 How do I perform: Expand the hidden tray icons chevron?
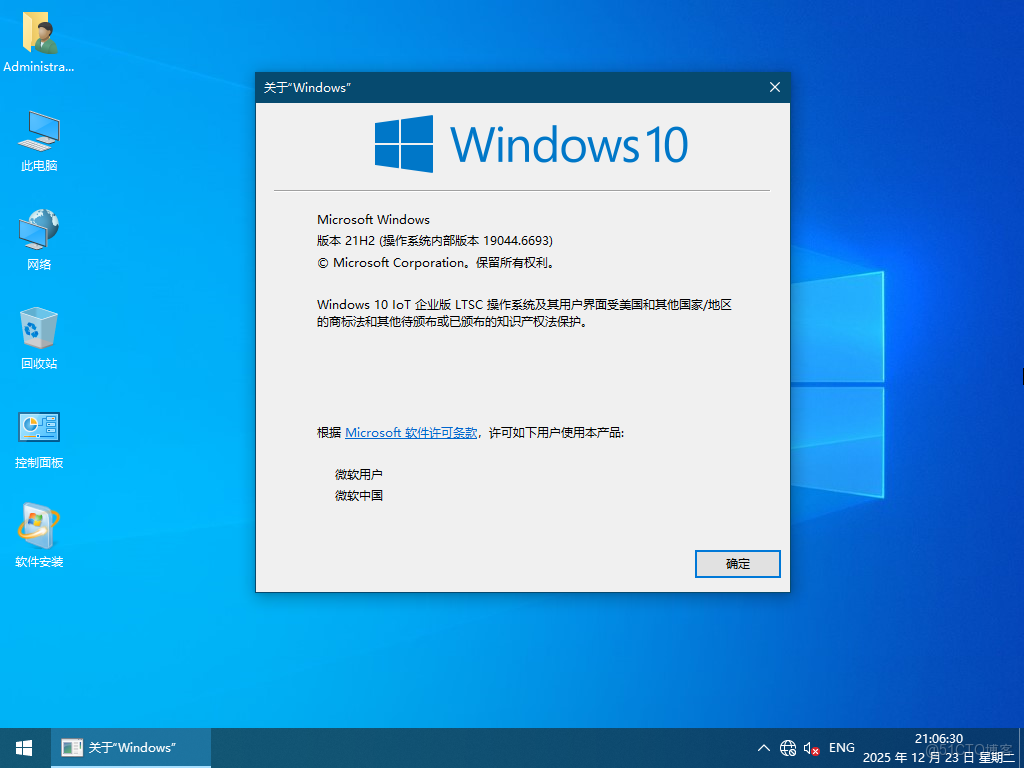coord(763,747)
